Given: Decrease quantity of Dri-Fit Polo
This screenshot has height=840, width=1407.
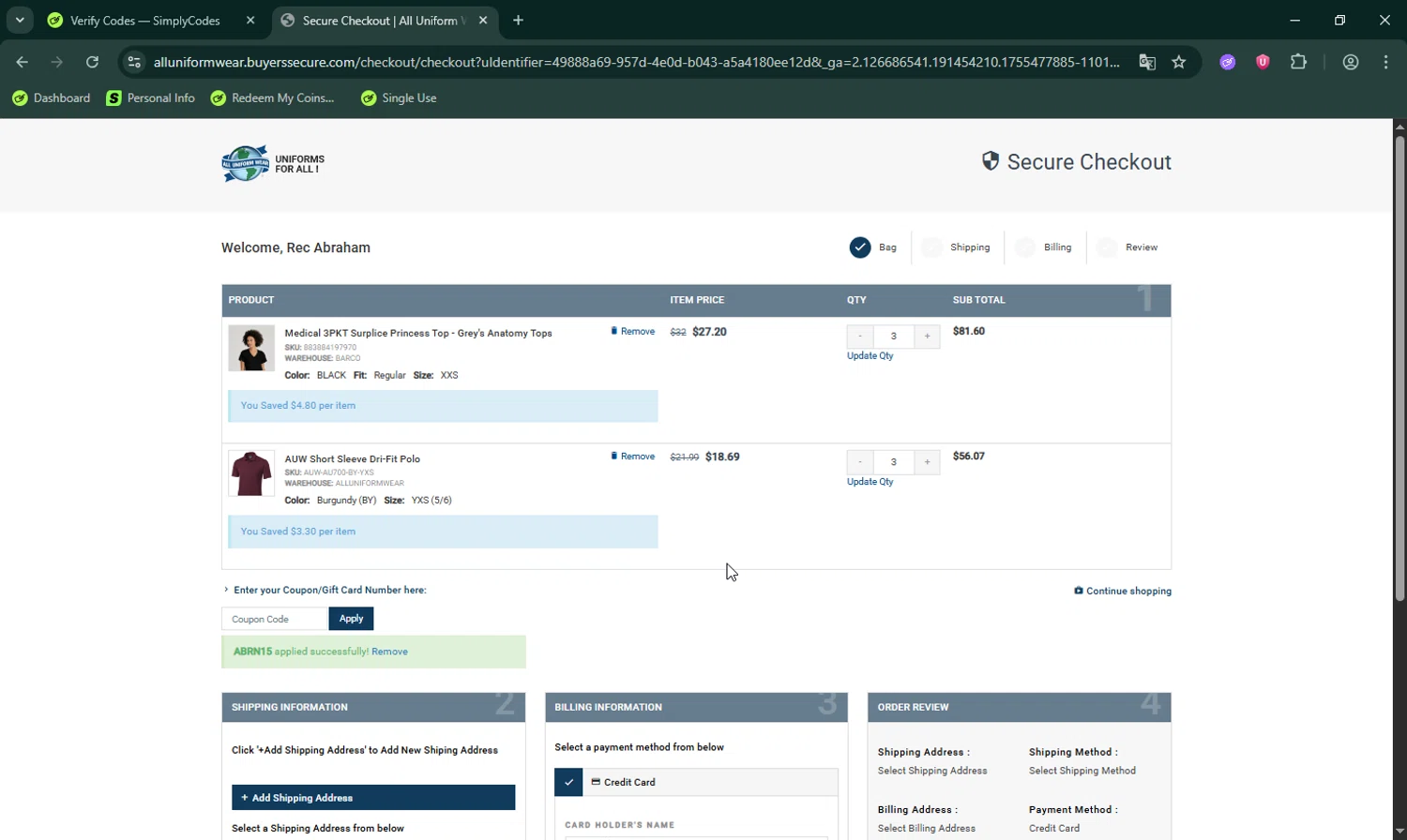Looking at the screenshot, I should [x=860, y=462].
